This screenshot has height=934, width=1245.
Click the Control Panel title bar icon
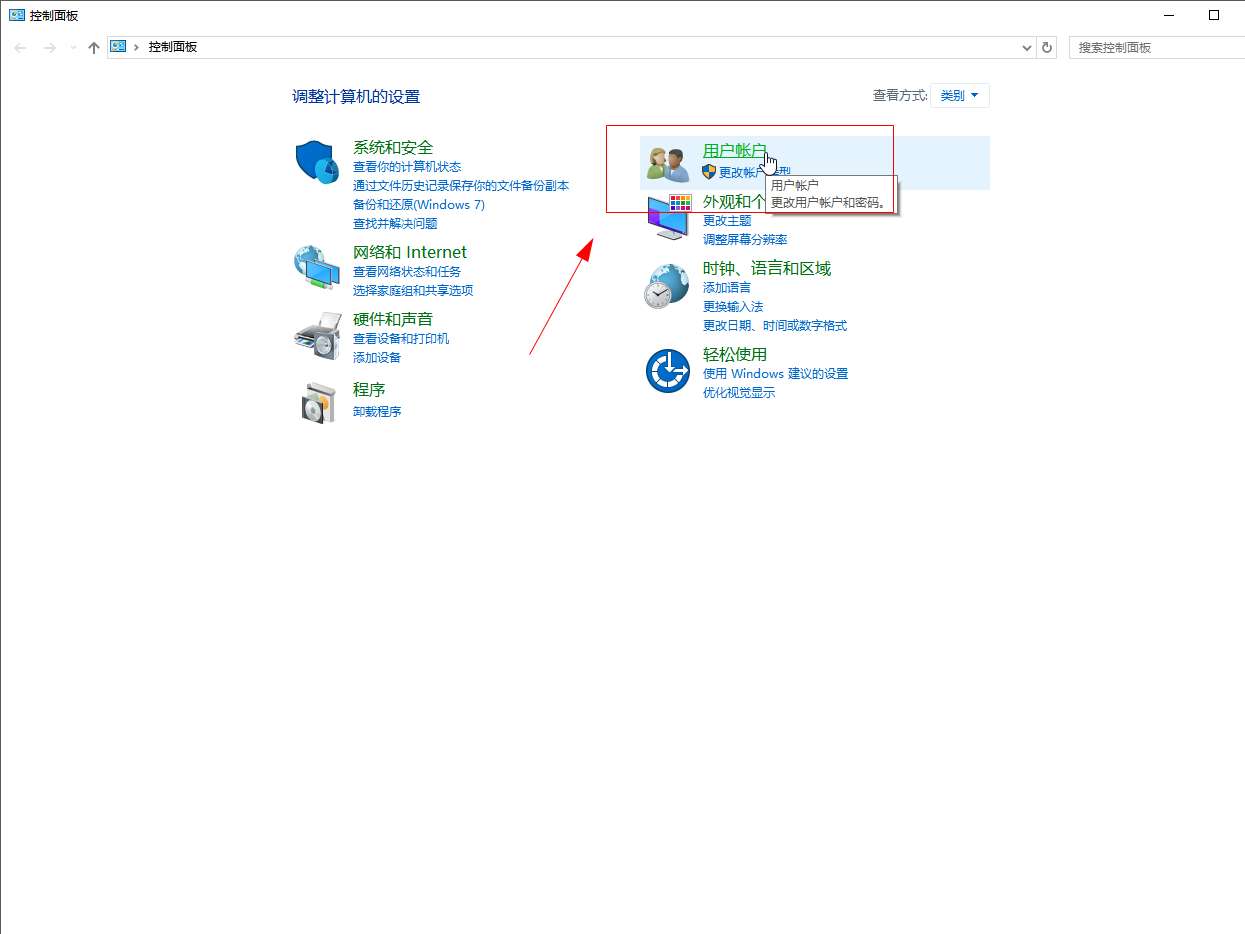17,15
